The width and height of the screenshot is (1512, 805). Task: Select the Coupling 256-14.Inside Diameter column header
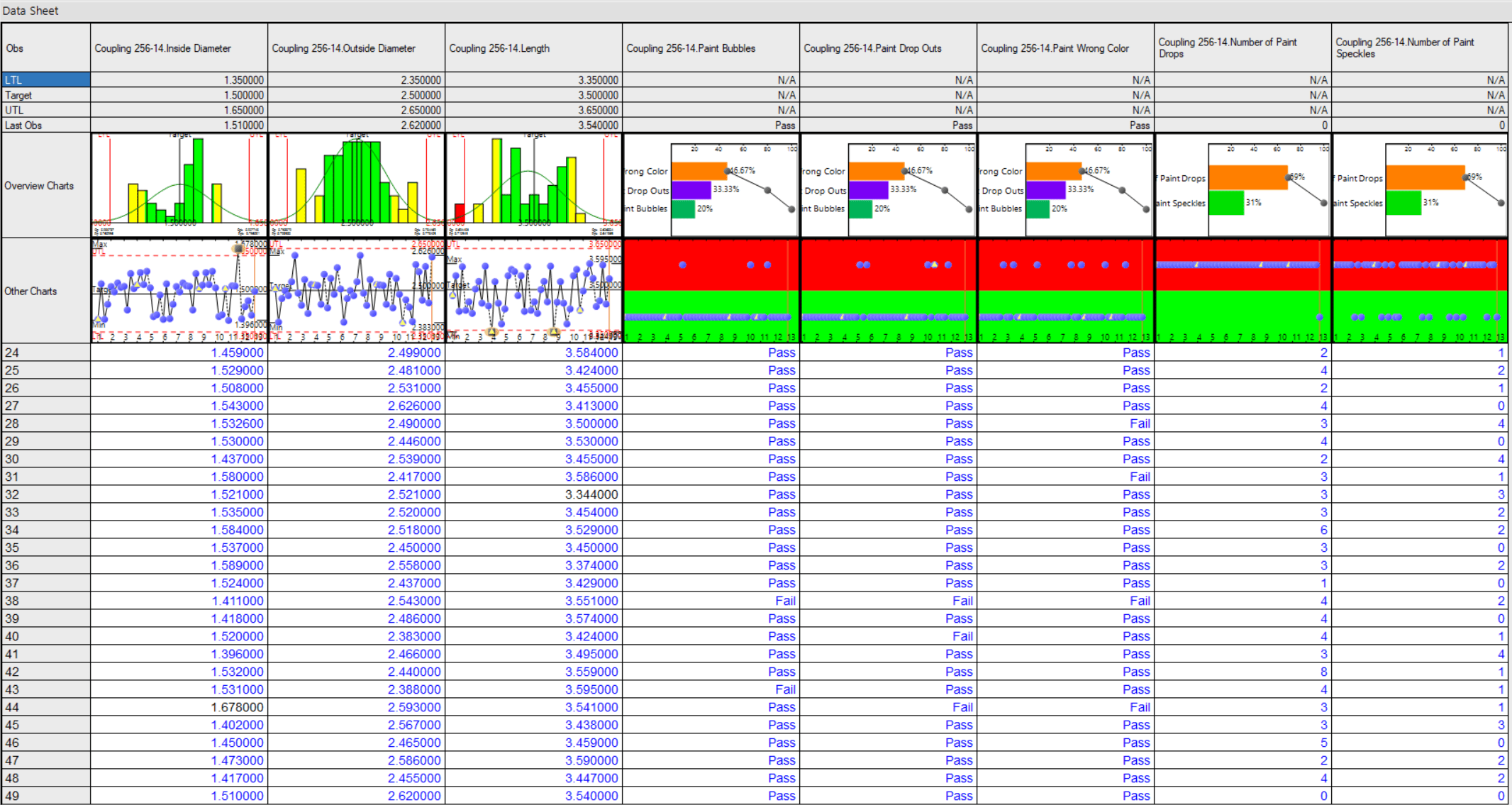179,48
